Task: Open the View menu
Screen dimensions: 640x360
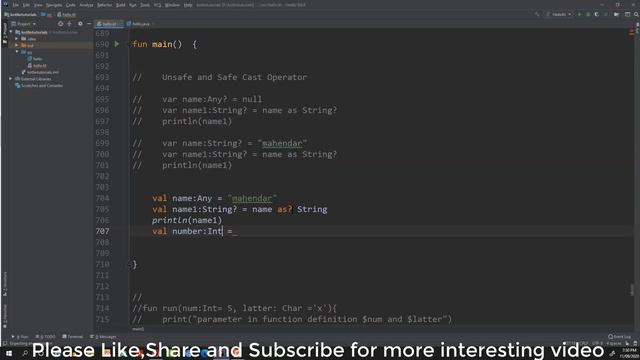Action: [x=38, y=5]
